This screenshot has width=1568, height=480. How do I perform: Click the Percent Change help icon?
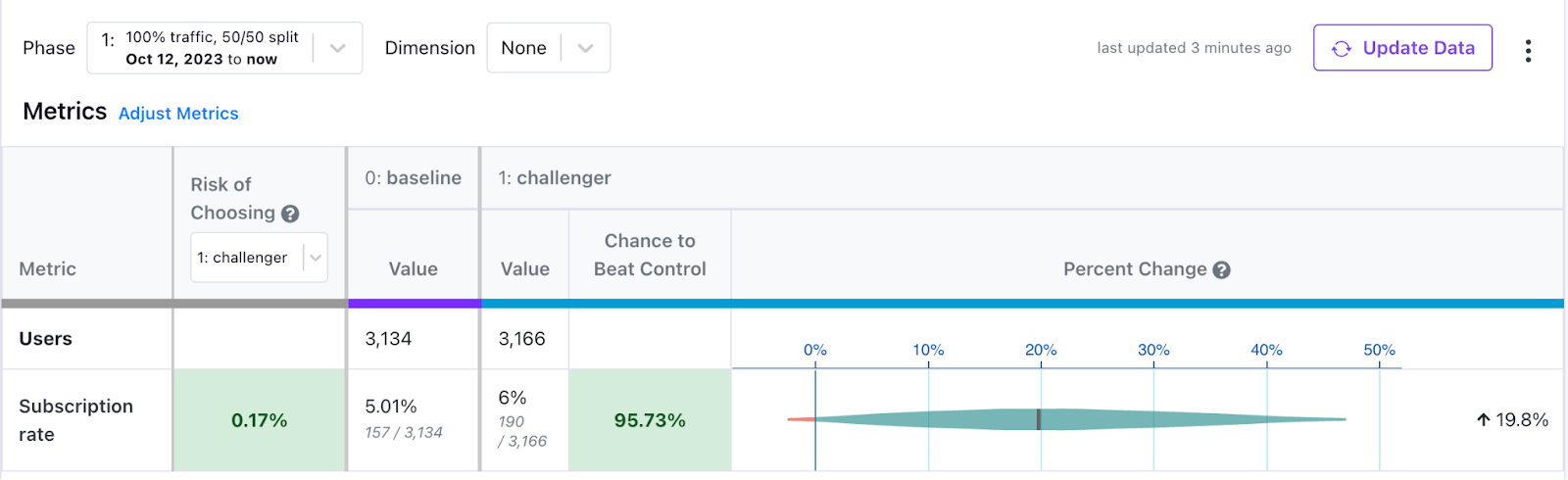[x=1221, y=270]
